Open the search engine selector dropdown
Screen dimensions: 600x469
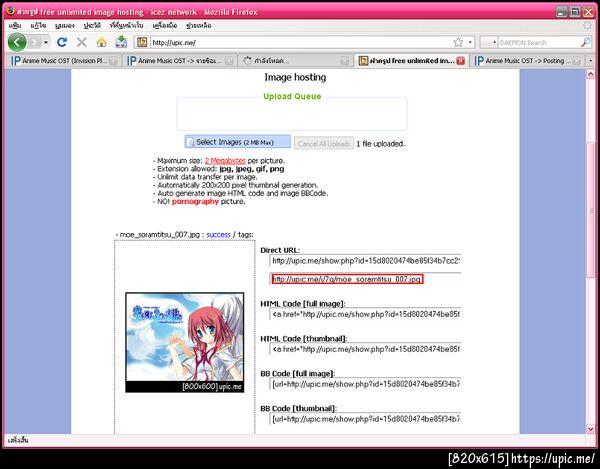(489, 42)
